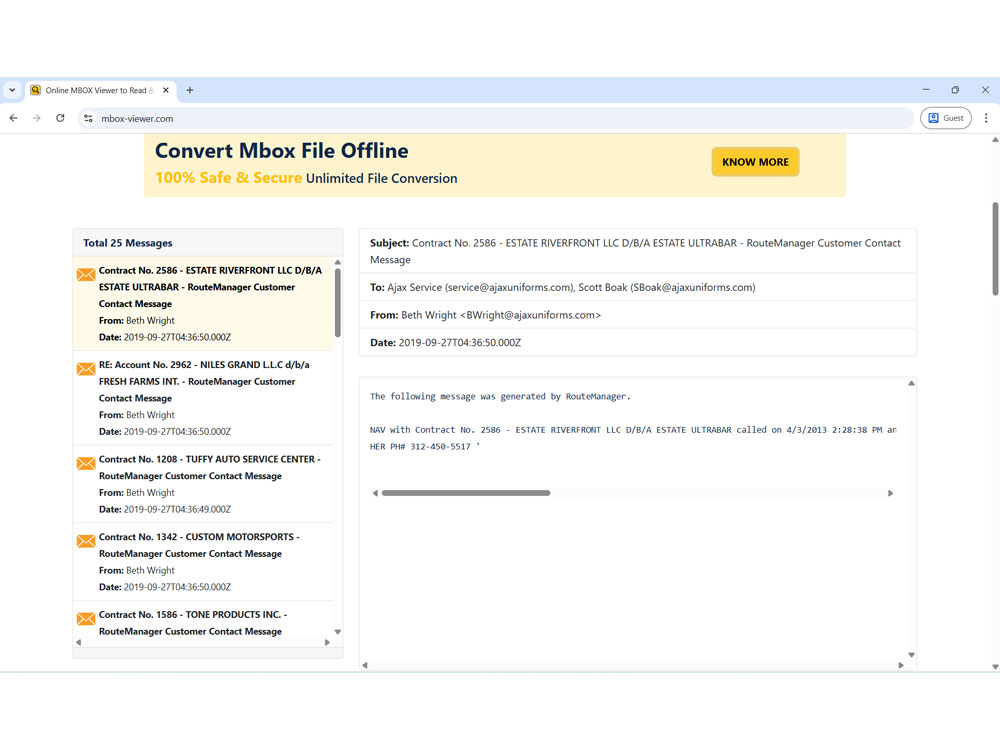Select the envelope icon for Contract 1208 TUFFY AUTO

click(85, 462)
